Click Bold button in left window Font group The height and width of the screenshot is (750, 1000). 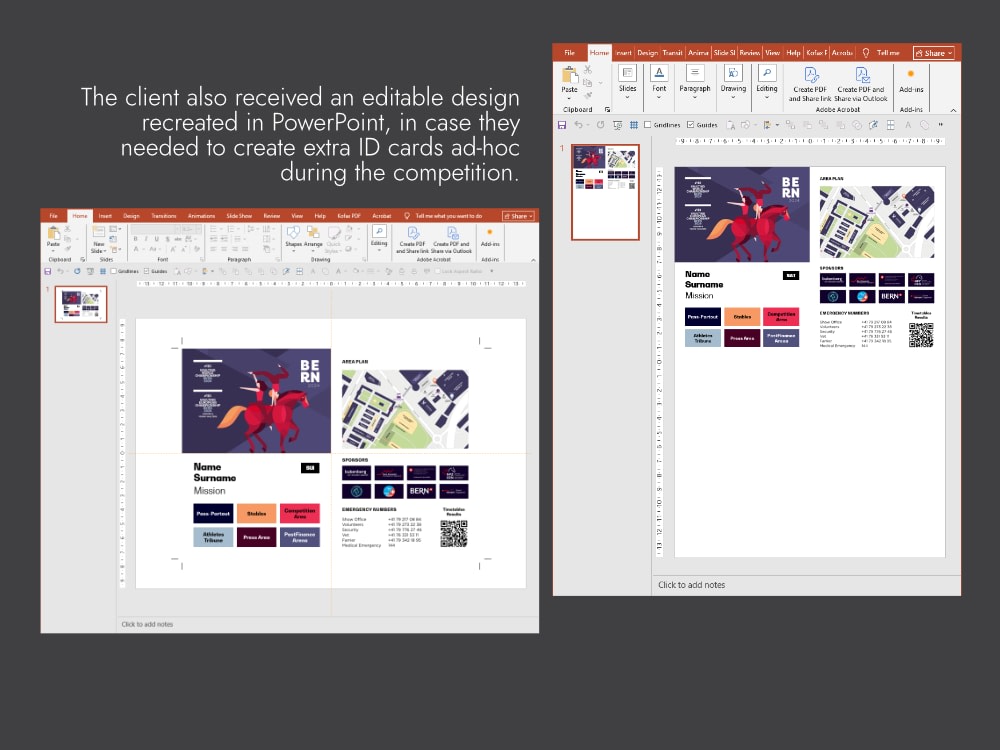pyautogui.click(x=135, y=239)
